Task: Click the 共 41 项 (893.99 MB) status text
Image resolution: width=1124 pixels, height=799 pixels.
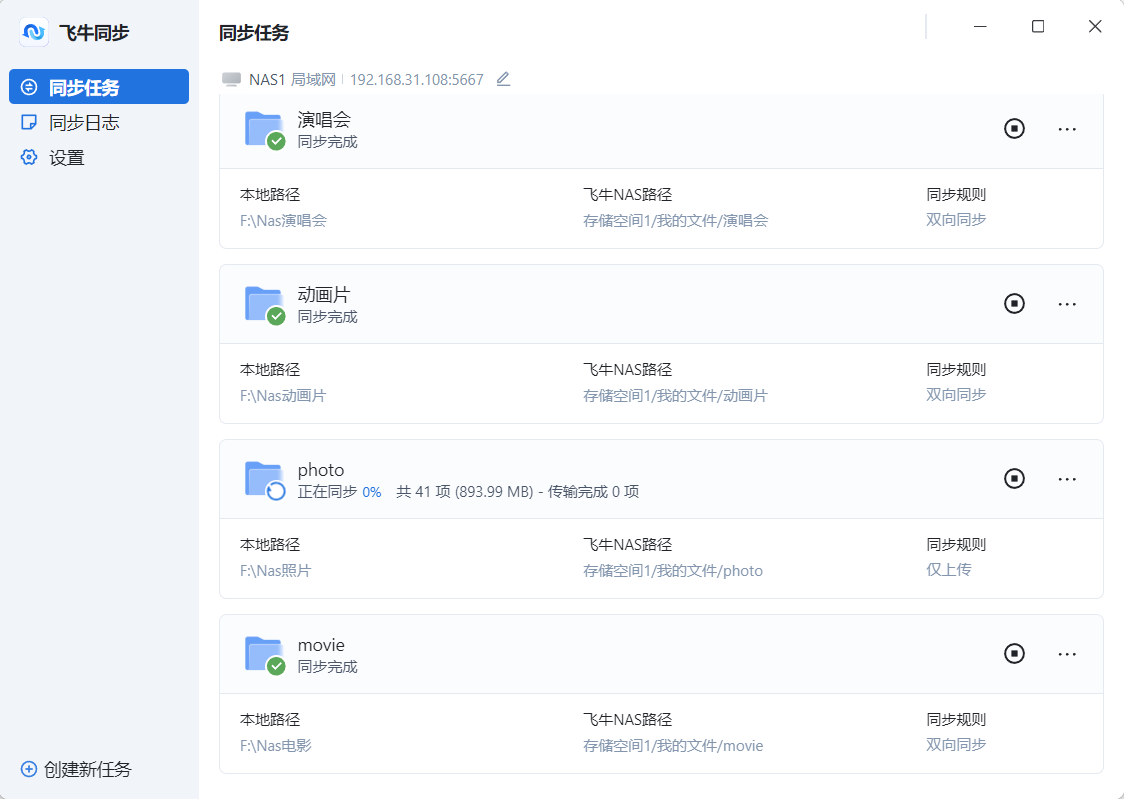Action: (x=465, y=492)
